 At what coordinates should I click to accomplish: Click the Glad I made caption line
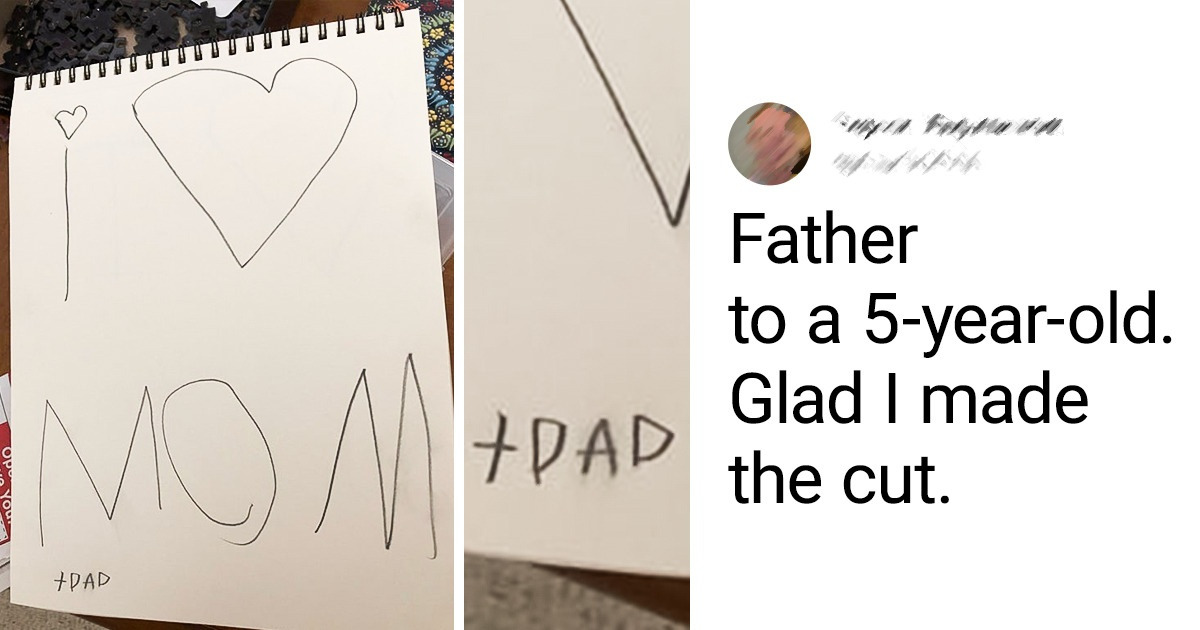click(908, 400)
